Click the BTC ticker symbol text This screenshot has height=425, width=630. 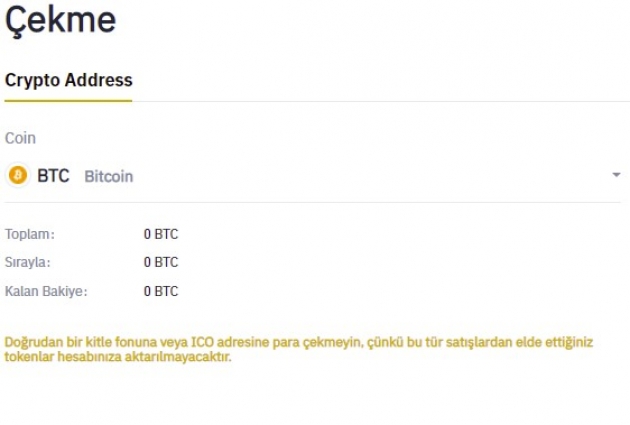53,176
